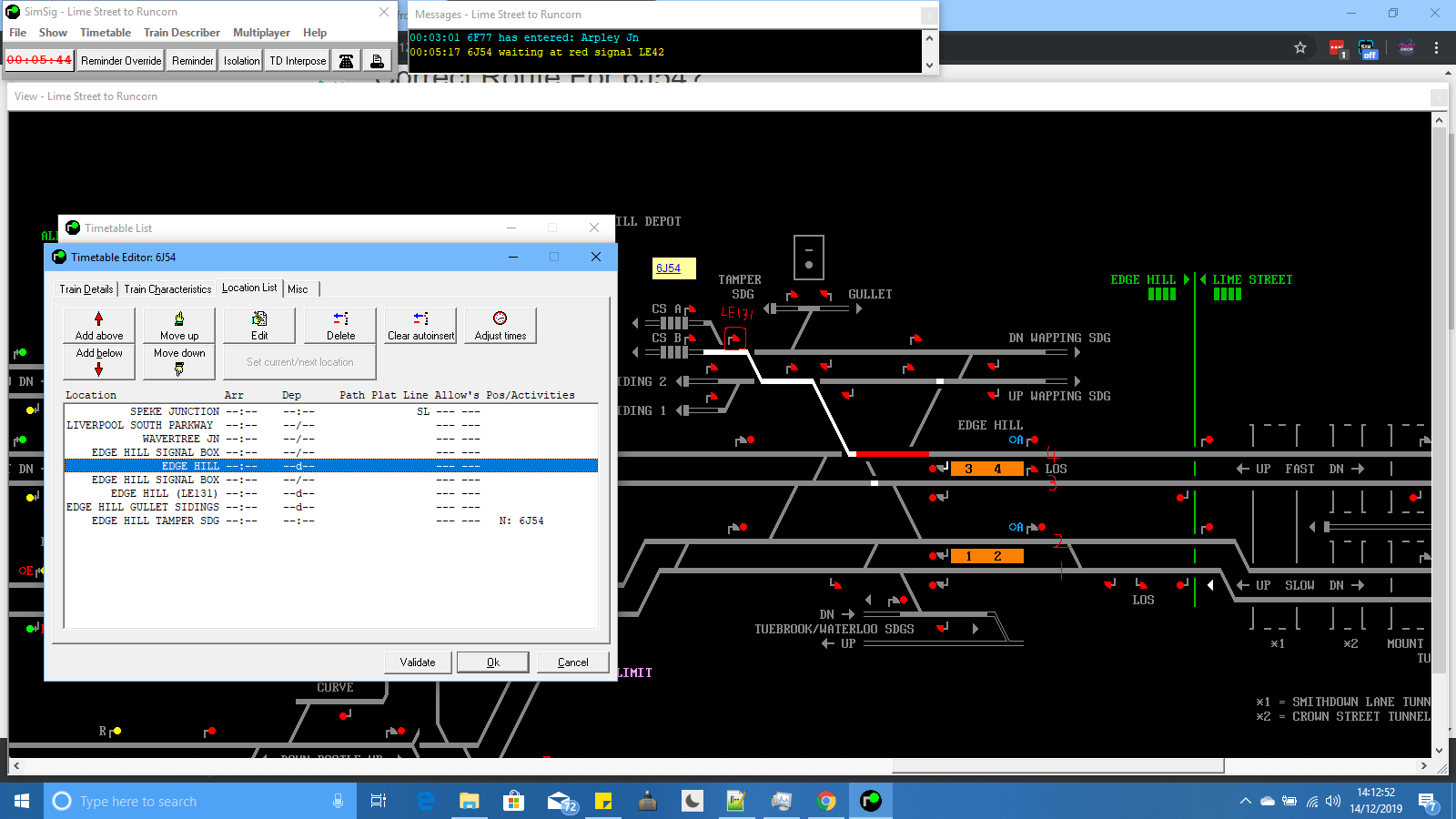Switch to Train Details tab
The image size is (1456, 819).
[x=86, y=289]
